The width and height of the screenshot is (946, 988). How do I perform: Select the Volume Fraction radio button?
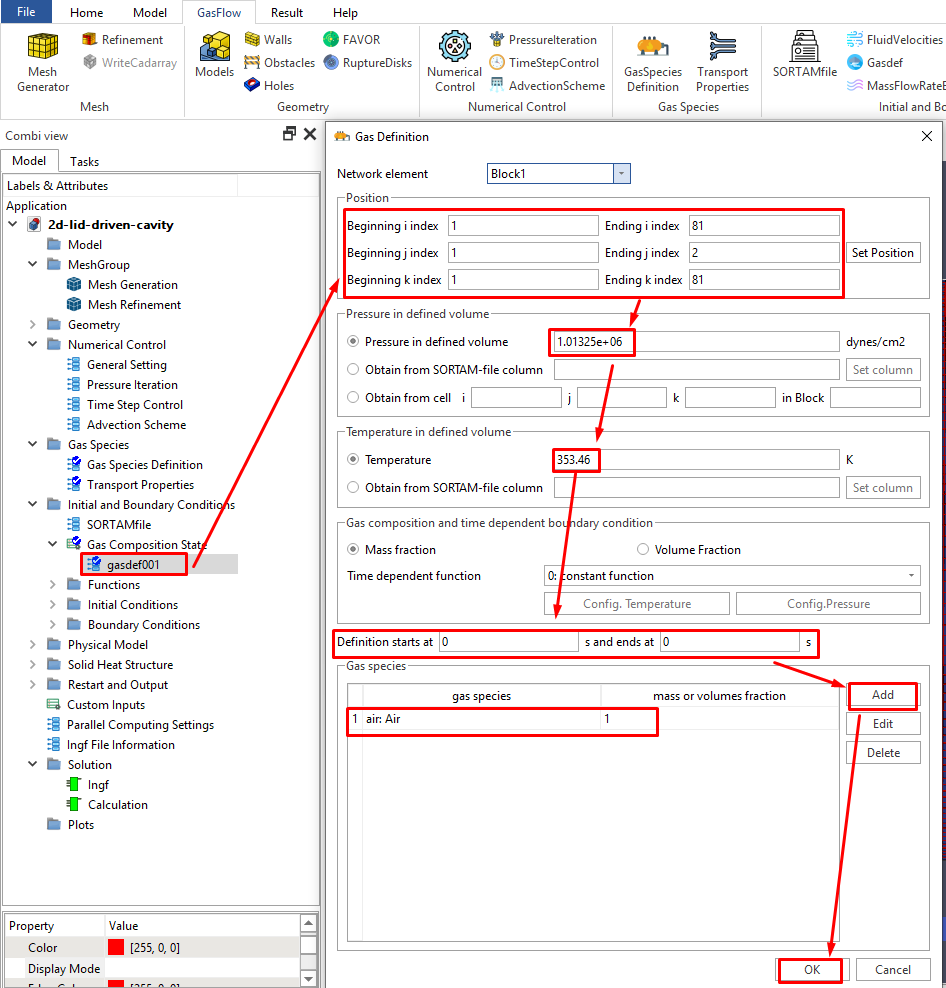643,550
